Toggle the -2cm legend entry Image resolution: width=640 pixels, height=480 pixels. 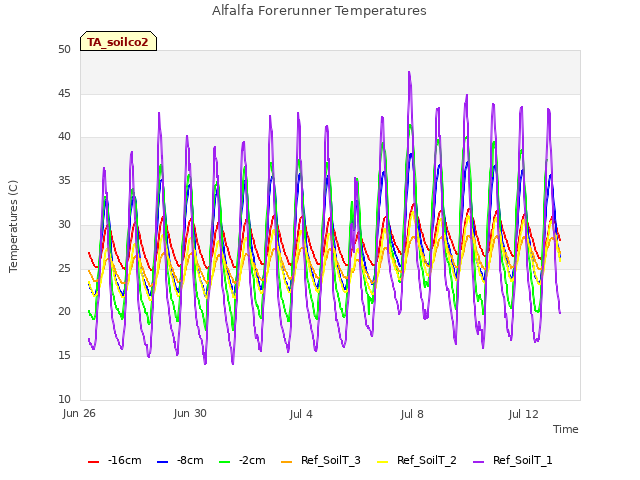coord(242,461)
